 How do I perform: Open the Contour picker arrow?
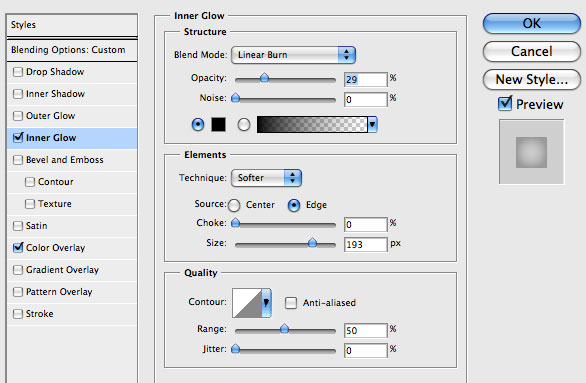(266, 303)
